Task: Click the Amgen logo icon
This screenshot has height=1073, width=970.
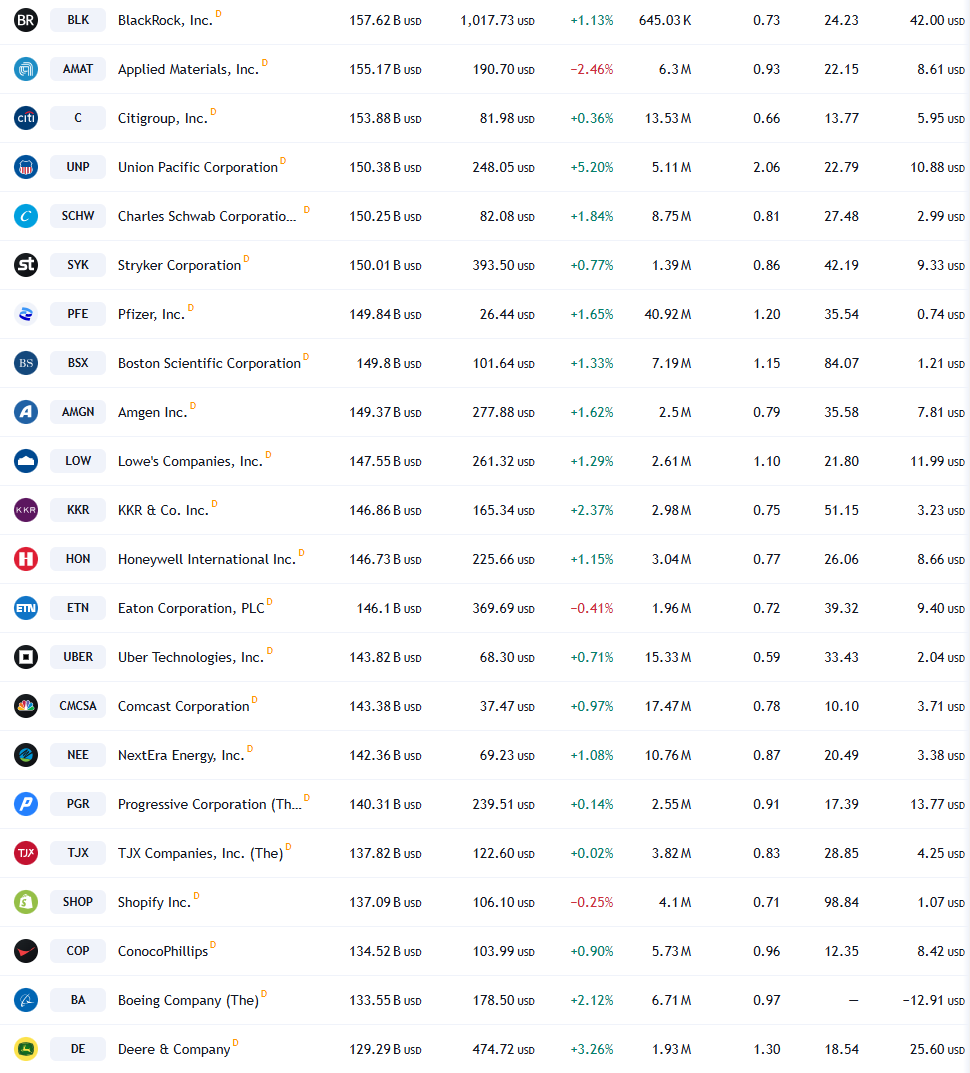Action: click(26, 412)
